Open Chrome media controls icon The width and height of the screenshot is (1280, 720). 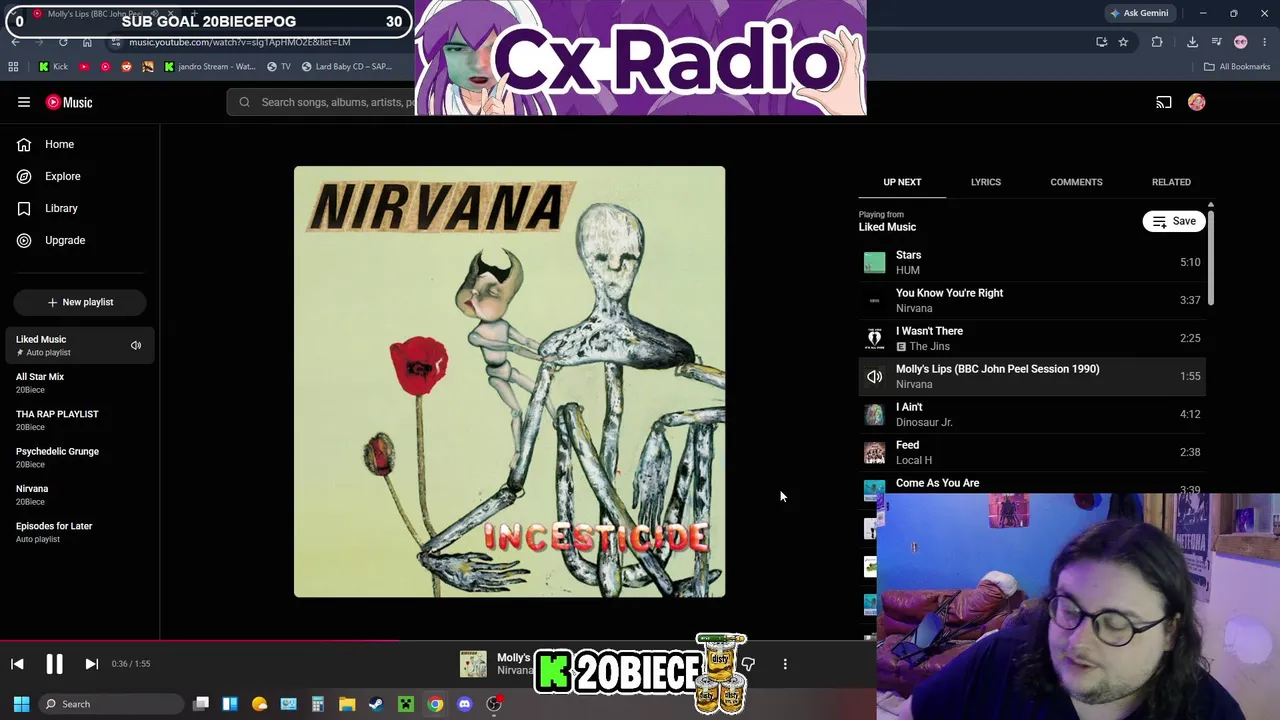1217,42
